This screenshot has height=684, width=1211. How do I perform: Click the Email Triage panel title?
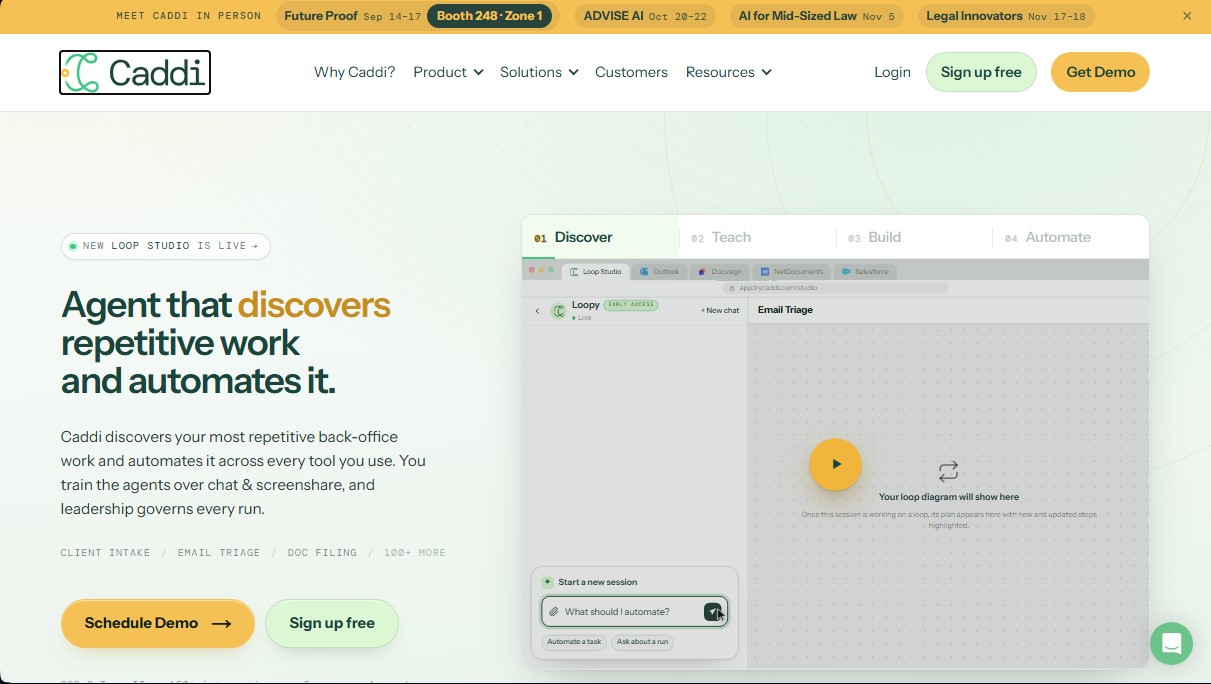pyautogui.click(x=785, y=310)
